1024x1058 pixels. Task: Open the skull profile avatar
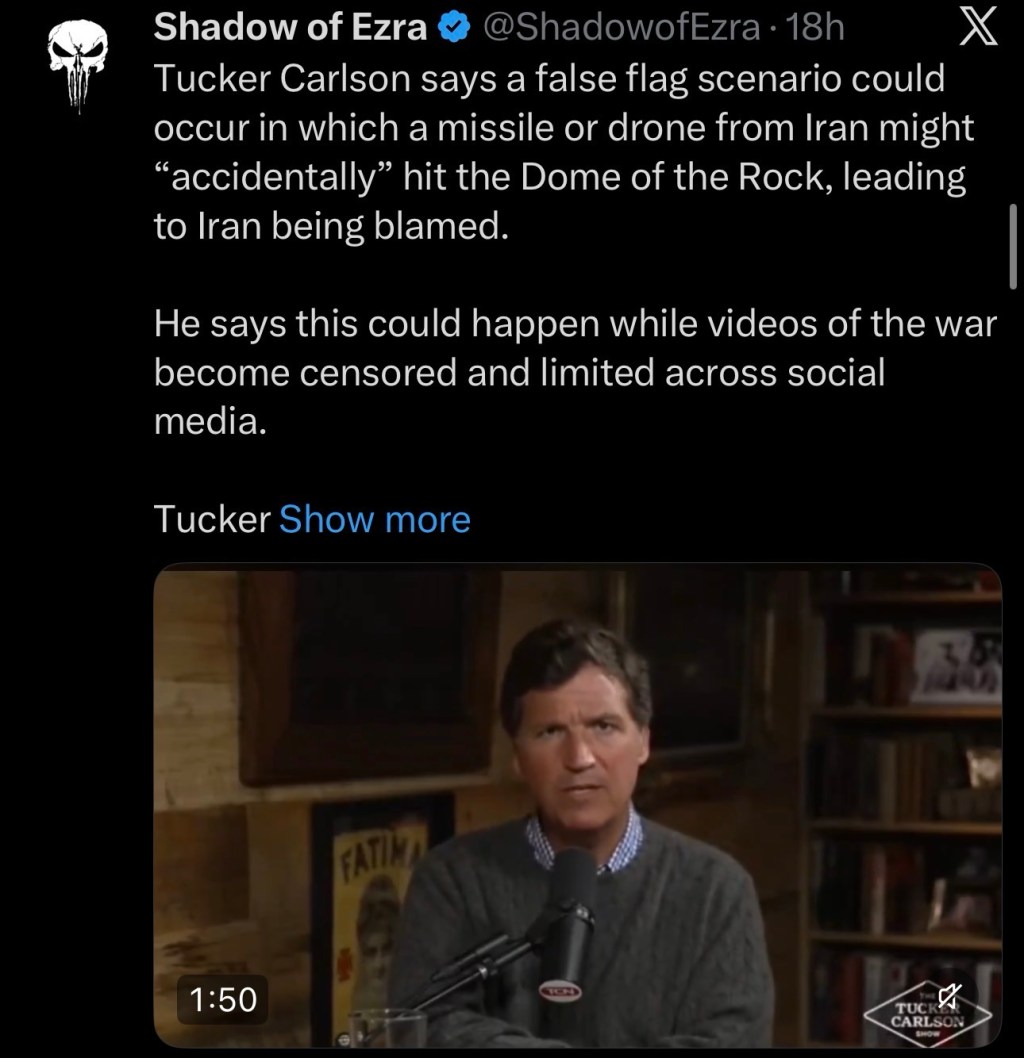[78, 65]
